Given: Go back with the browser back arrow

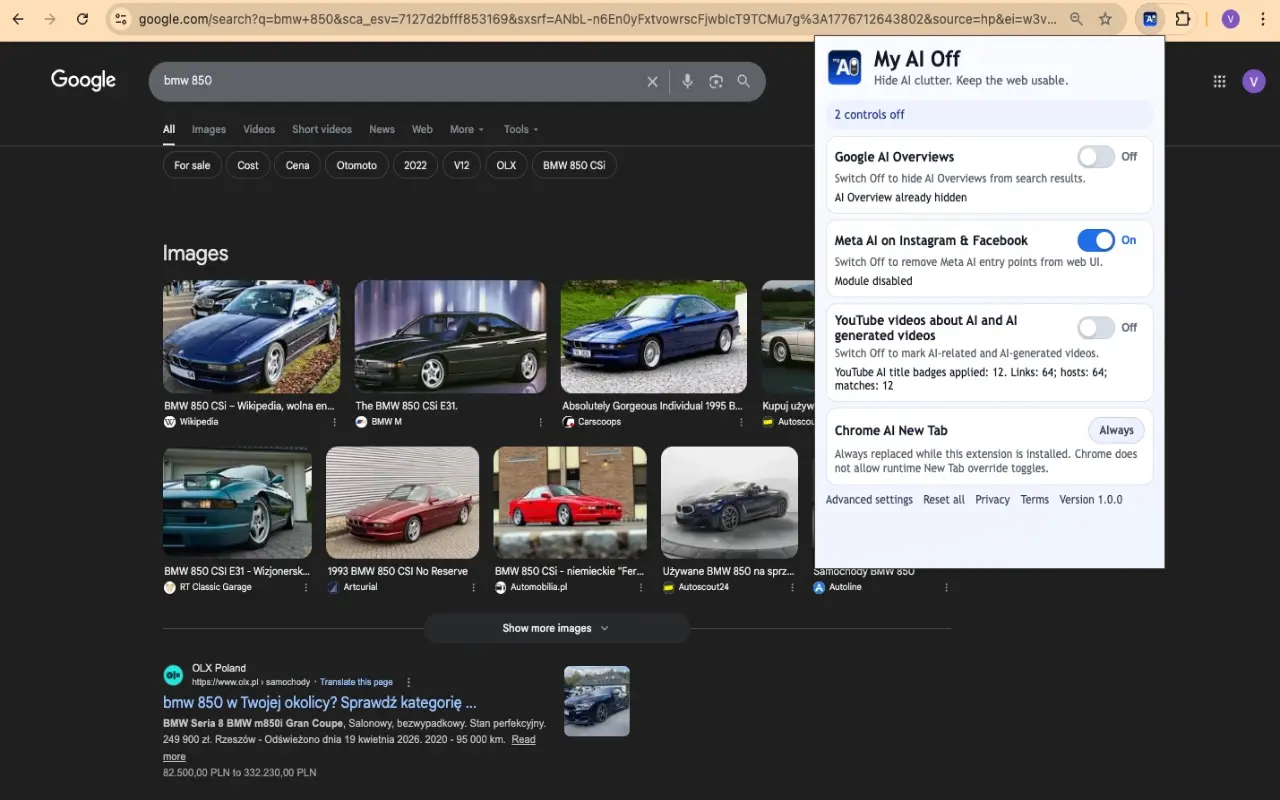Looking at the screenshot, I should coord(18,19).
